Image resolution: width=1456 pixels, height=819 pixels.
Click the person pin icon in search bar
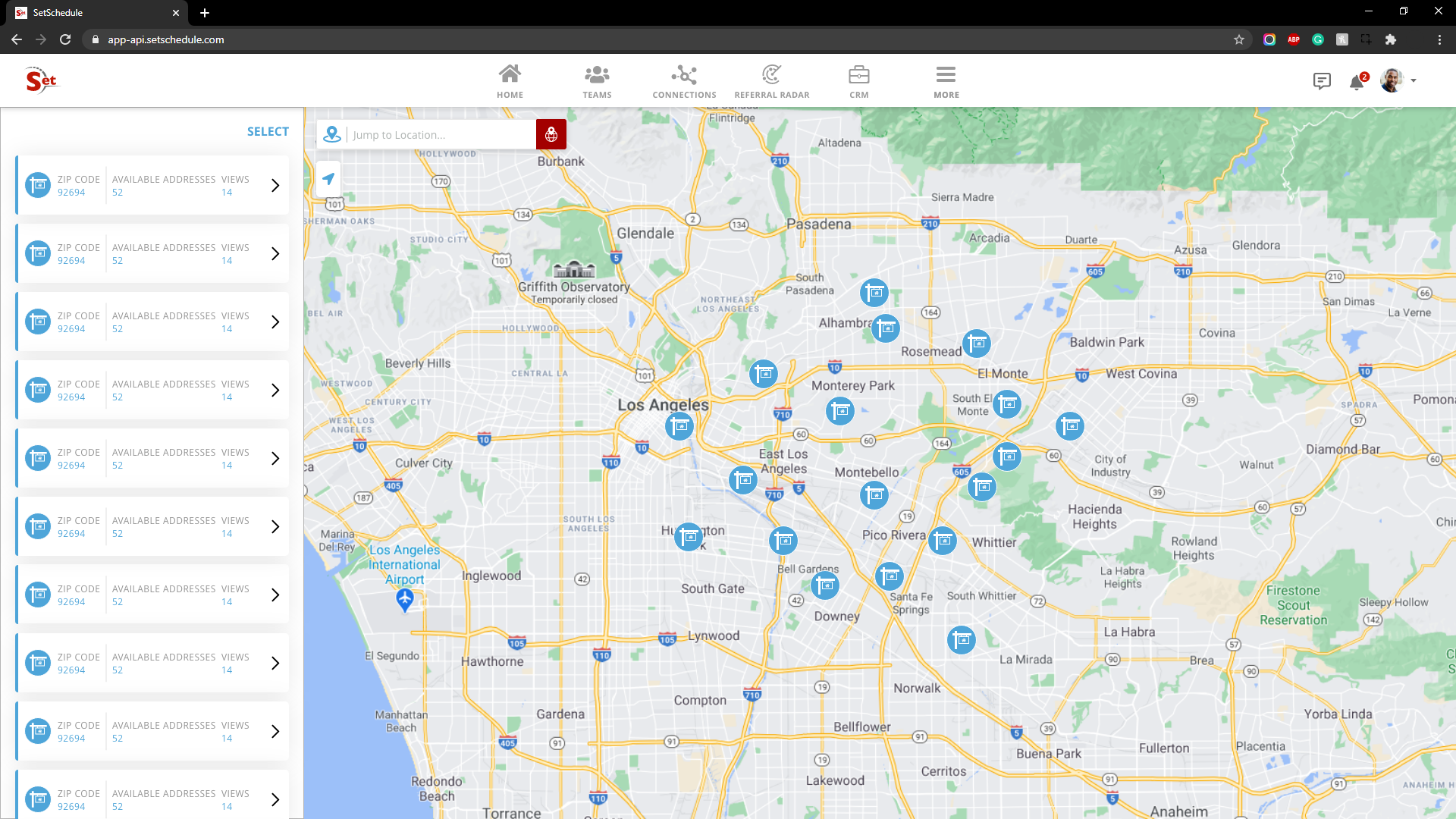(x=331, y=134)
